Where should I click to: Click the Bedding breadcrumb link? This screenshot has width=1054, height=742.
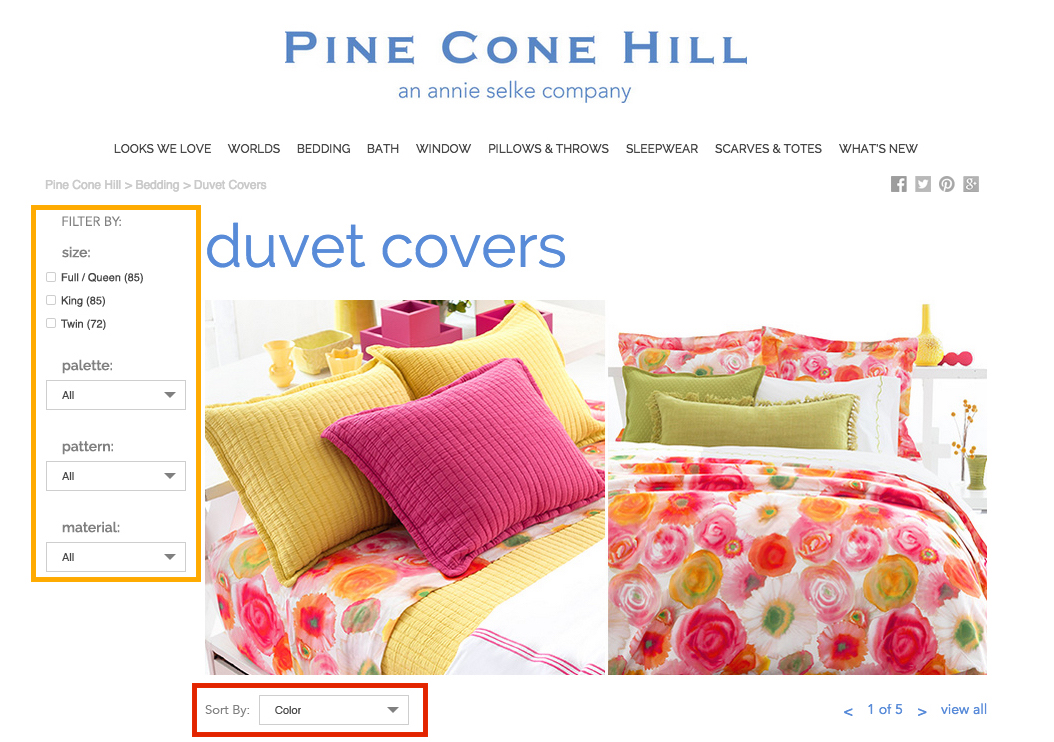click(157, 185)
